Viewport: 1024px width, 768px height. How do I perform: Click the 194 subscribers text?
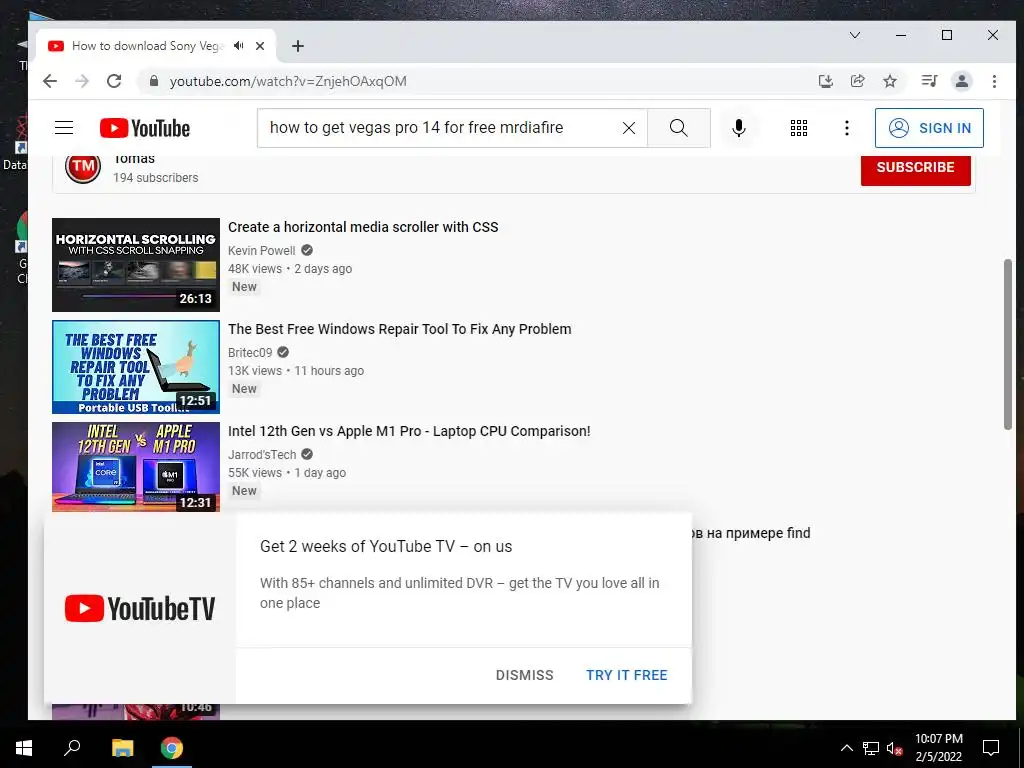pos(155,178)
